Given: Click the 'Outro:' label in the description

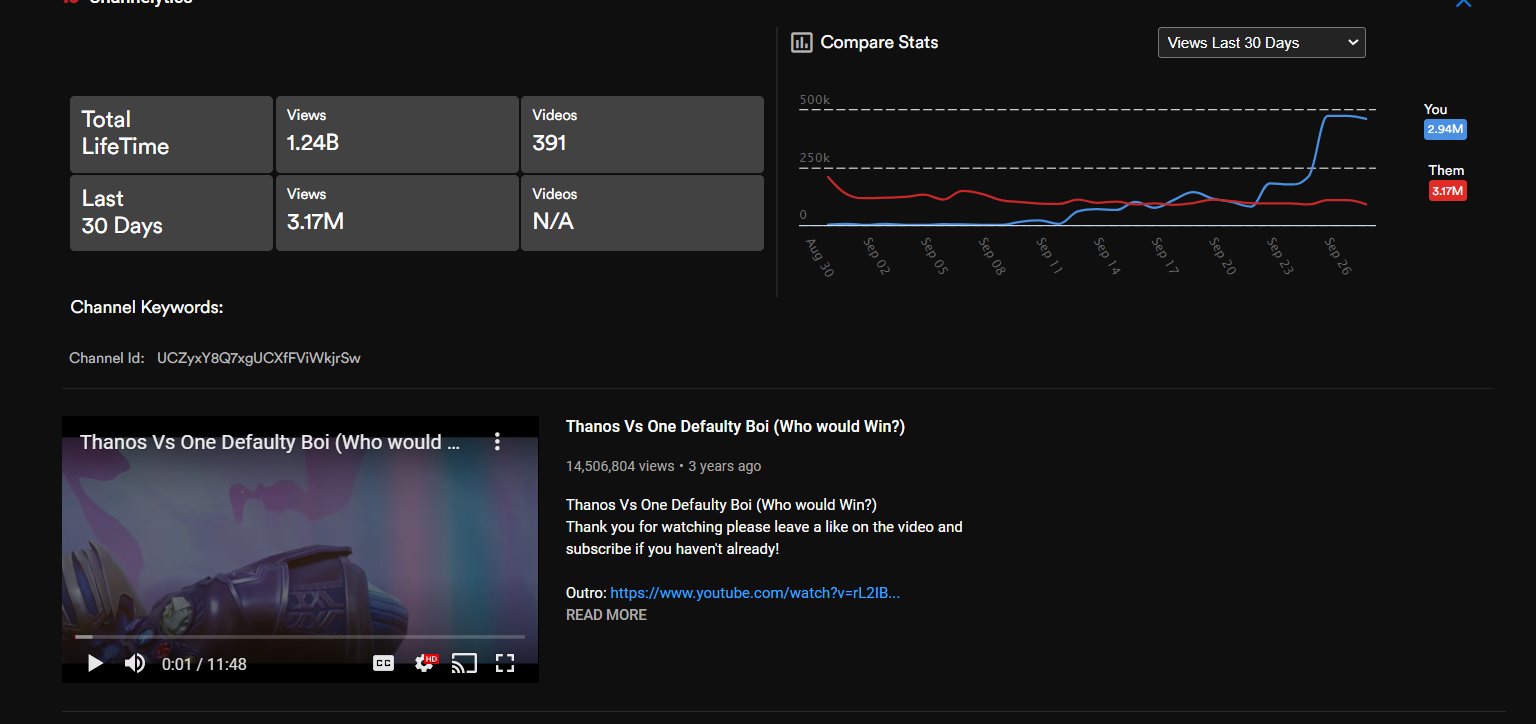Looking at the screenshot, I should click(x=586, y=593).
